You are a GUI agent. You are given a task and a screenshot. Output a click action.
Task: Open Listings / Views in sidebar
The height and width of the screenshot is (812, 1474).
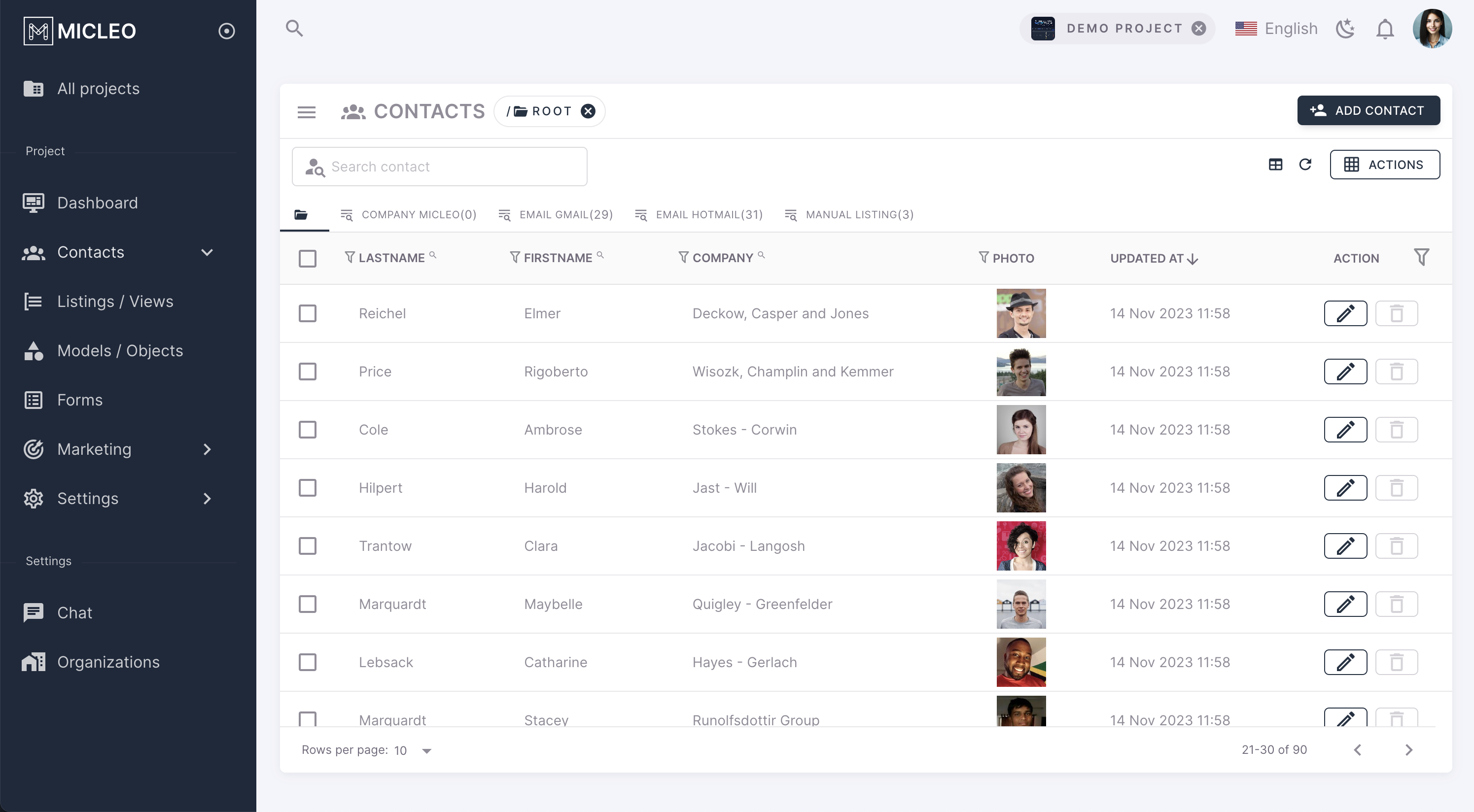pos(115,302)
